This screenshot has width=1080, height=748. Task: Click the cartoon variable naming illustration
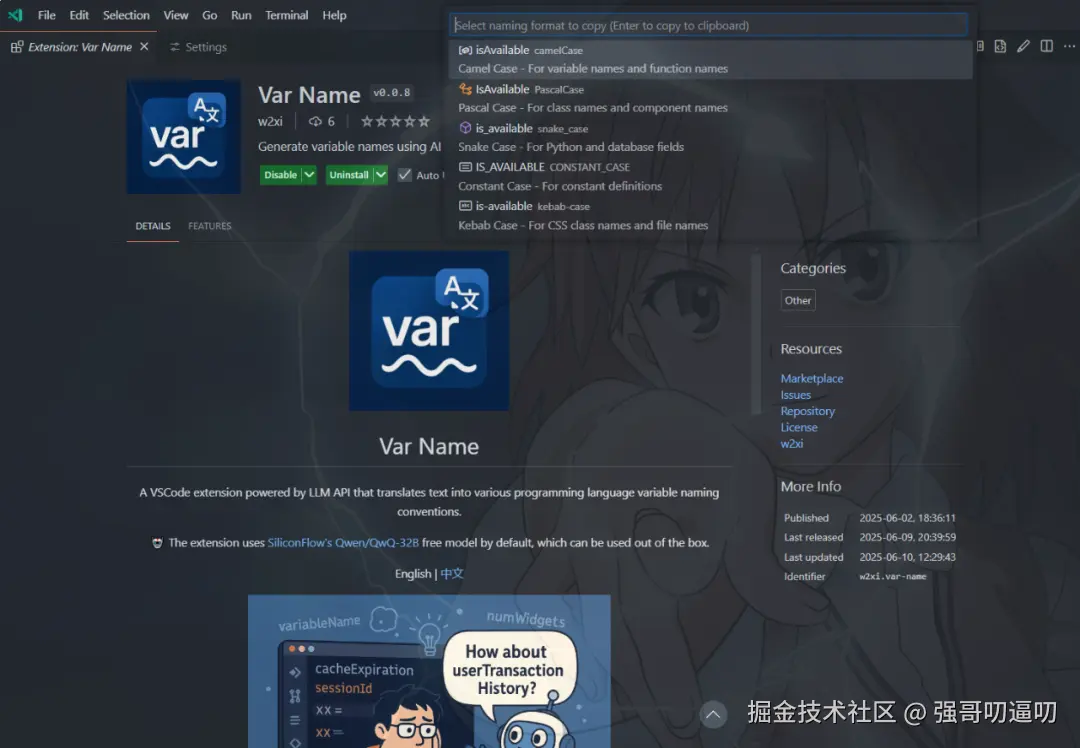[429, 672]
